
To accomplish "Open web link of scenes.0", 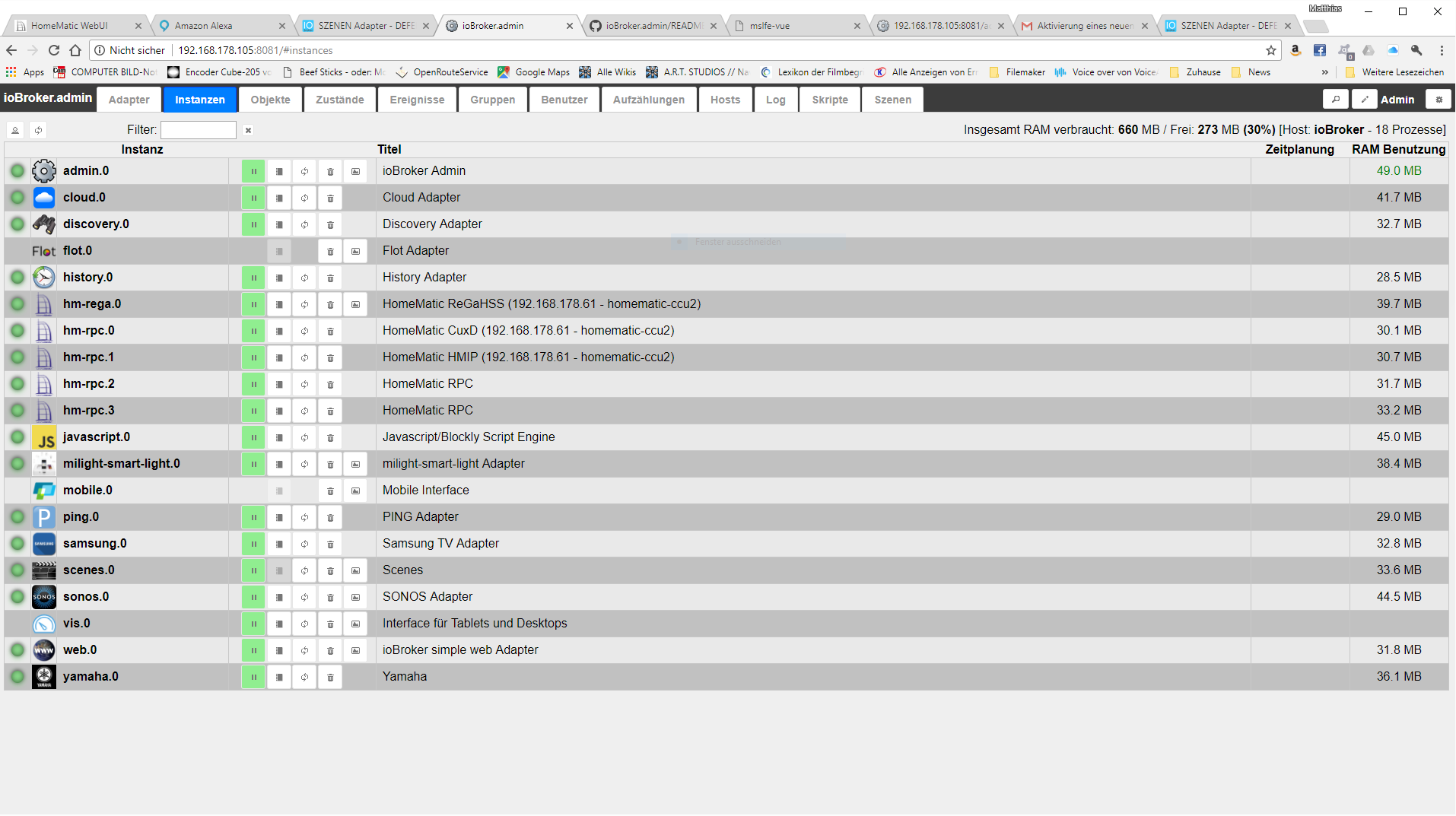I will click(x=355, y=570).
